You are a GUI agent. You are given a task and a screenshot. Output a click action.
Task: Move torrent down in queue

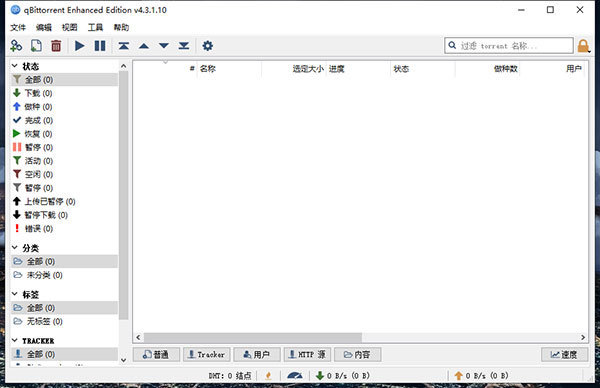[x=164, y=46]
